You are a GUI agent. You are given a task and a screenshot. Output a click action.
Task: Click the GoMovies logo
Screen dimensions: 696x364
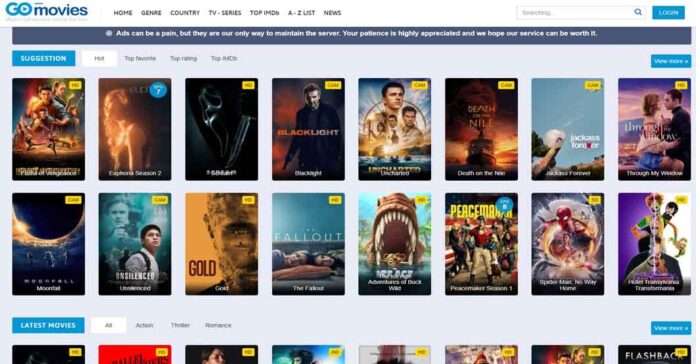pos(47,12)
